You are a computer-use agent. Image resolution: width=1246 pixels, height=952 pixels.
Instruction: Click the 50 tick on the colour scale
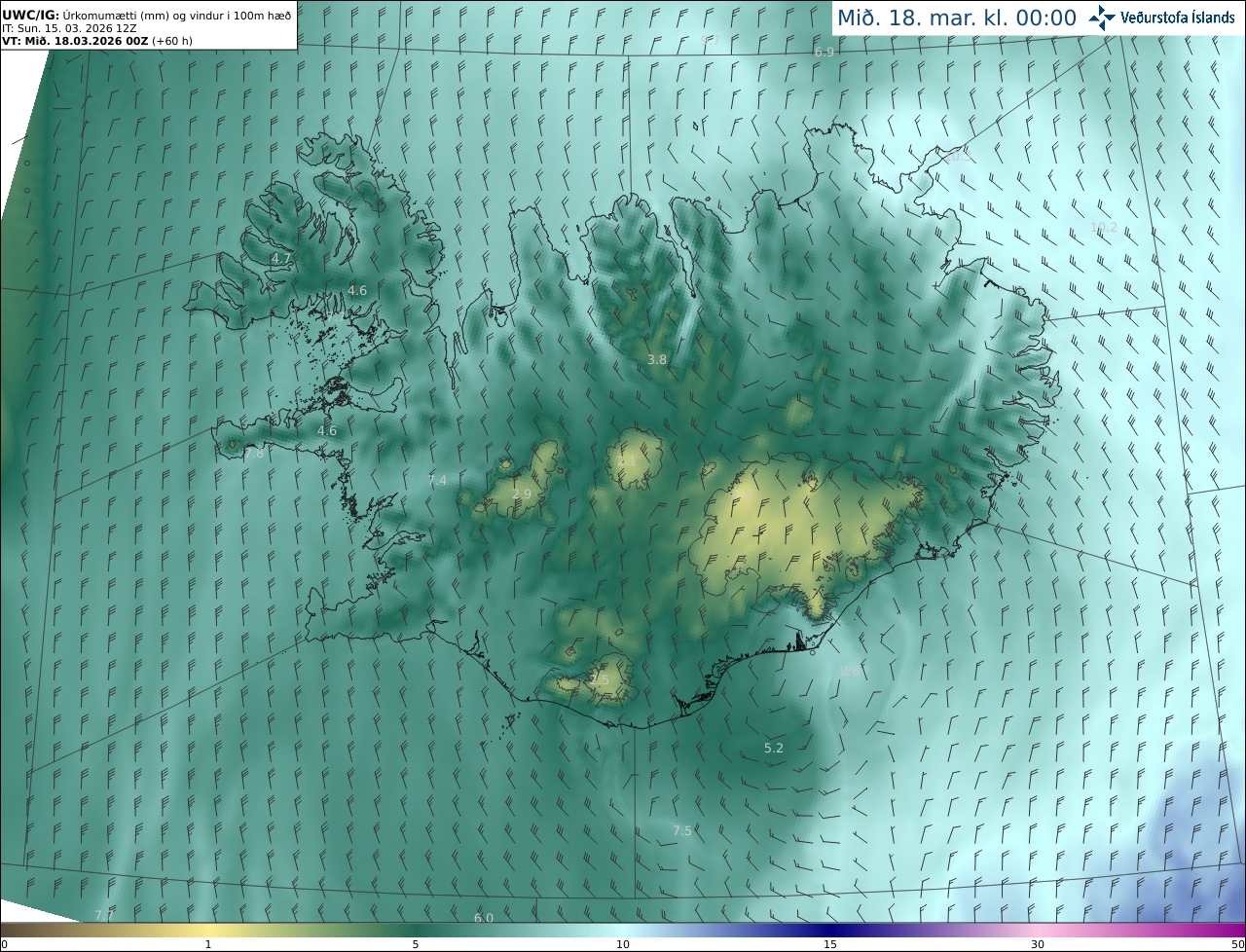(1237, 944)
